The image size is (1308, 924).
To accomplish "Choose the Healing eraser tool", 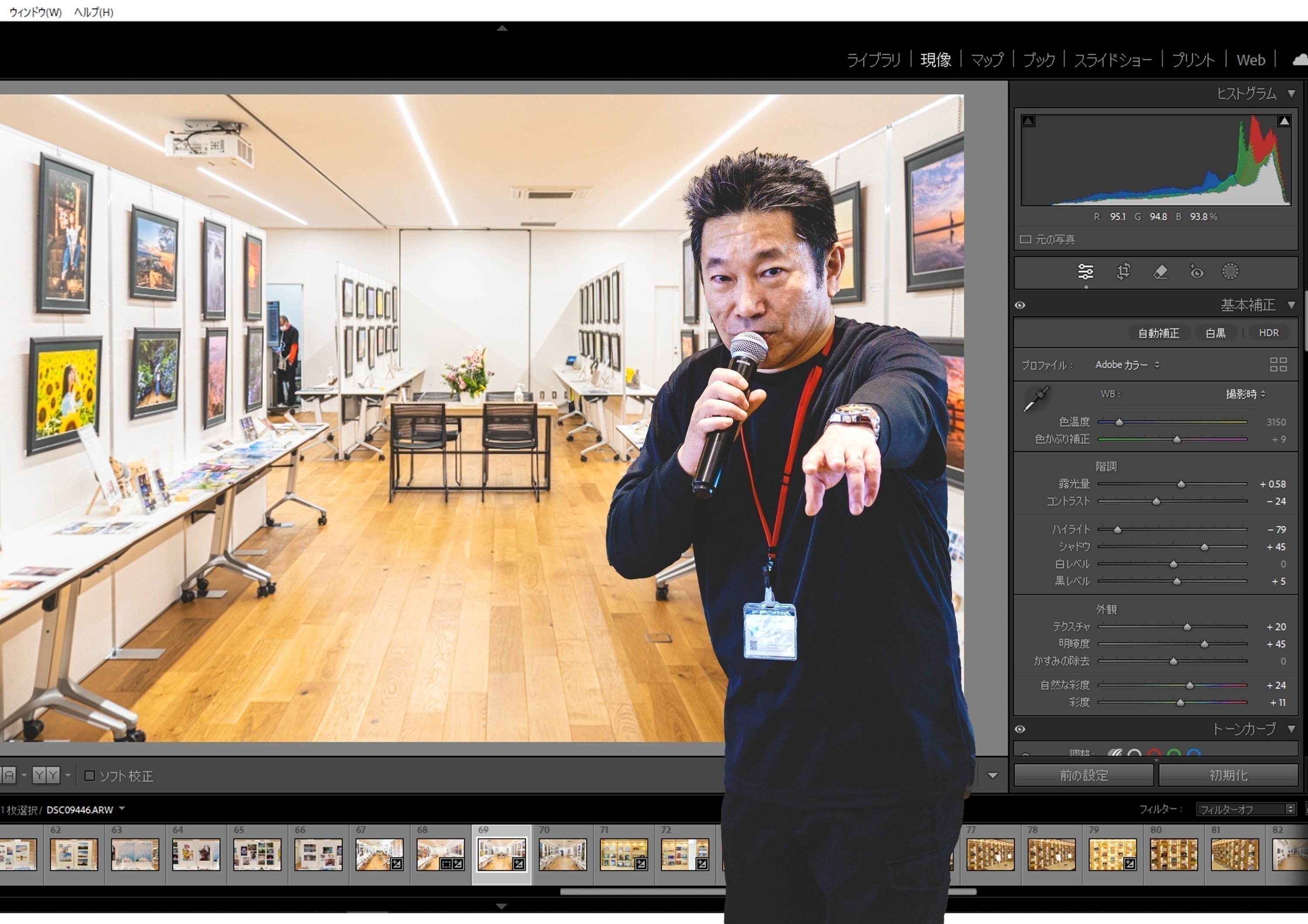I will [x=1160, y=272].
